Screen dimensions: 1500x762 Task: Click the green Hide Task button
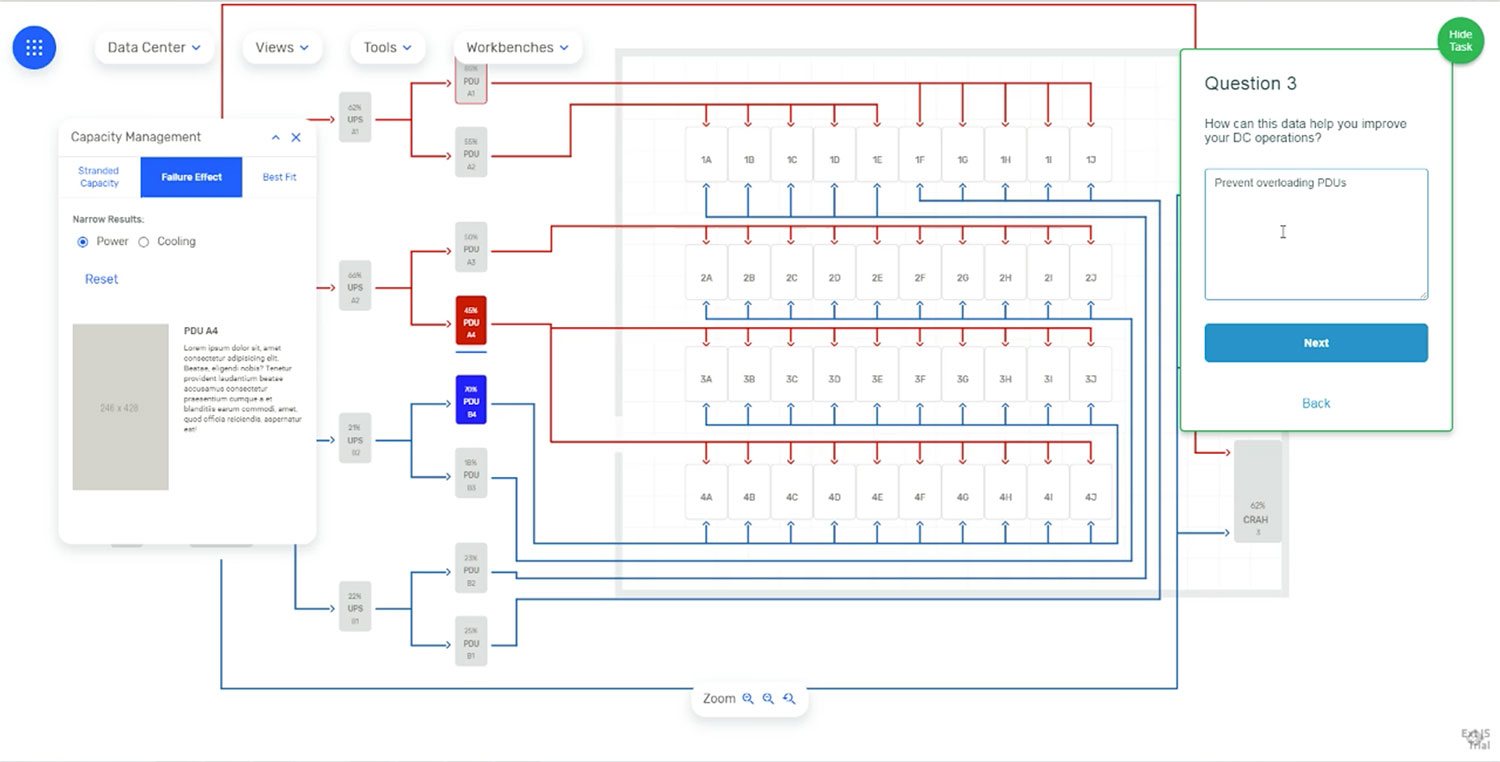click(1461, 41)
